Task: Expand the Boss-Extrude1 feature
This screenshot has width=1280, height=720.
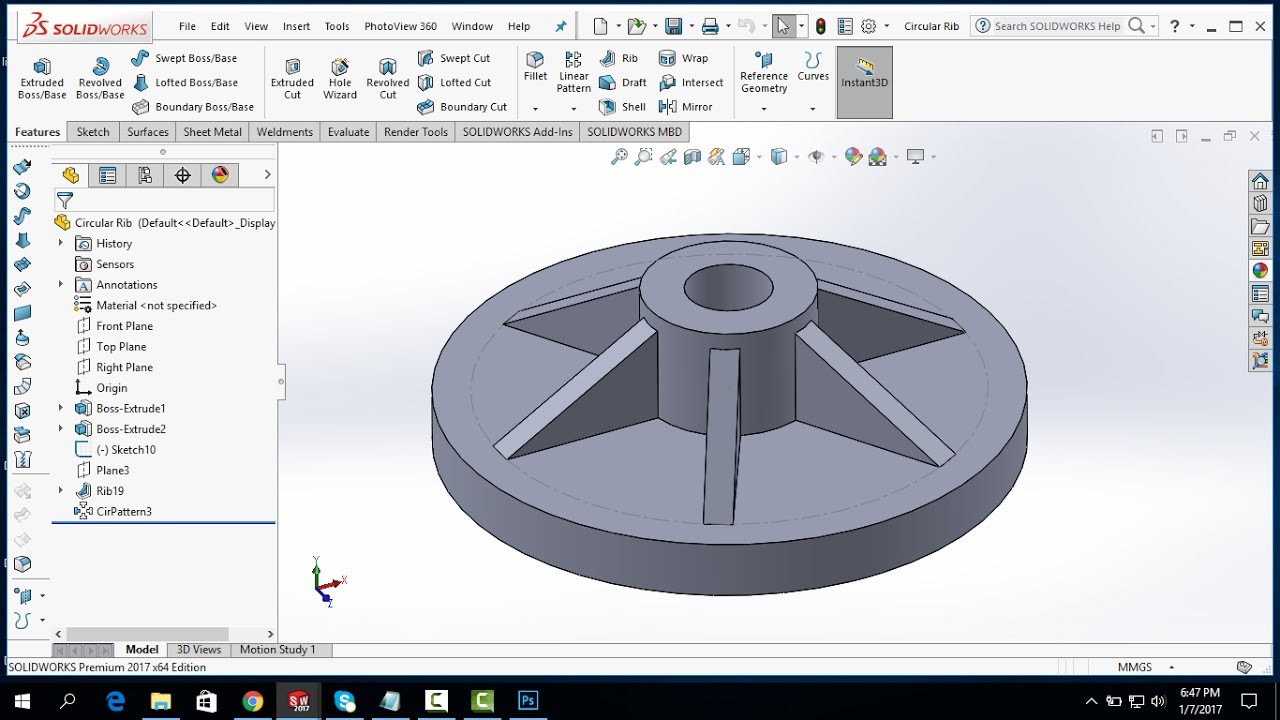Action: 61,408
